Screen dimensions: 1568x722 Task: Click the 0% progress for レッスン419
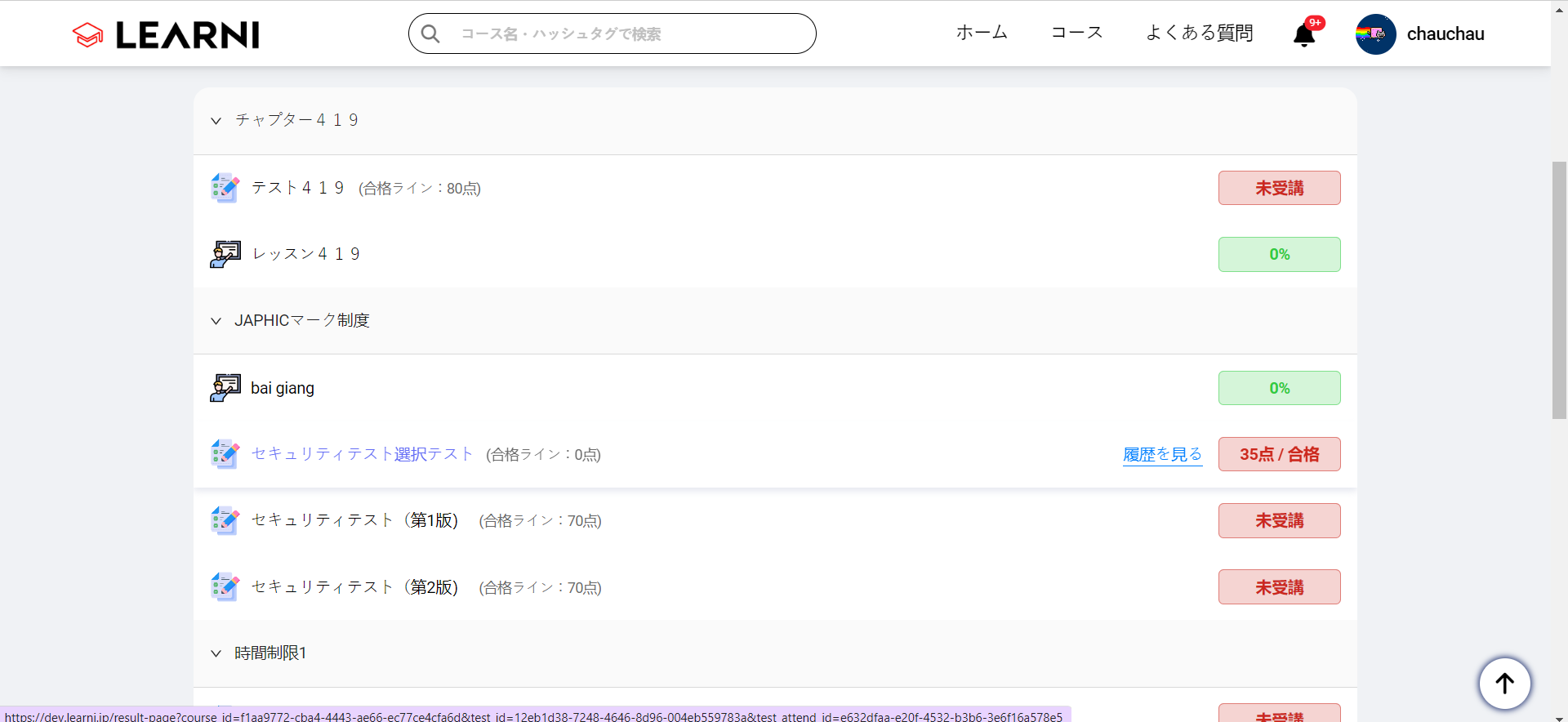tap(1280, 254)
